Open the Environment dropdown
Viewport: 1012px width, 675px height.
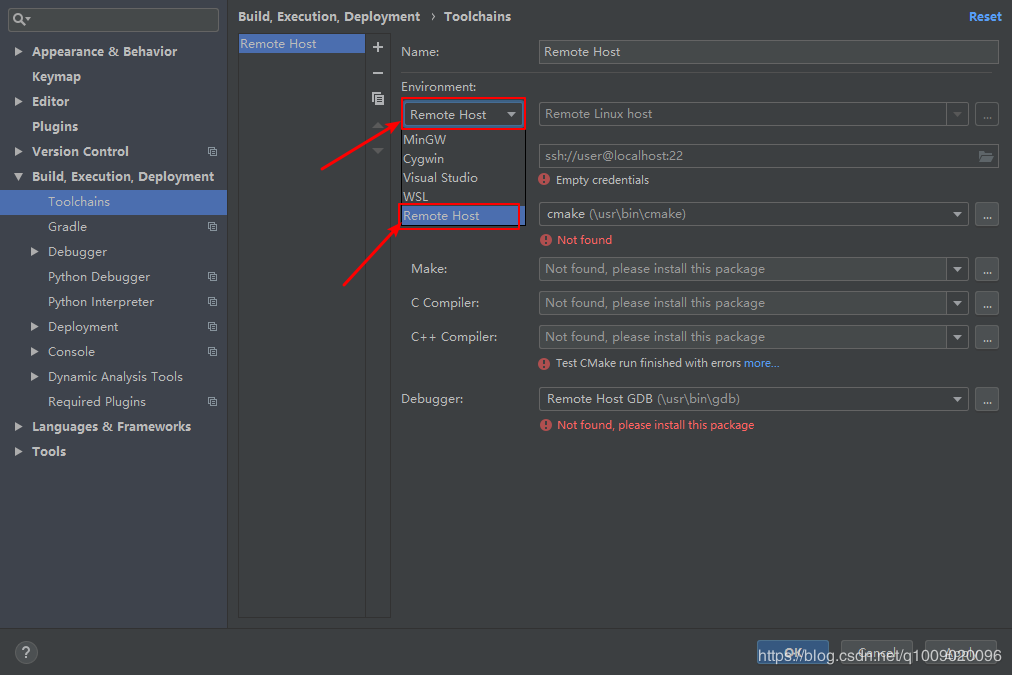(x=464, y=115)
